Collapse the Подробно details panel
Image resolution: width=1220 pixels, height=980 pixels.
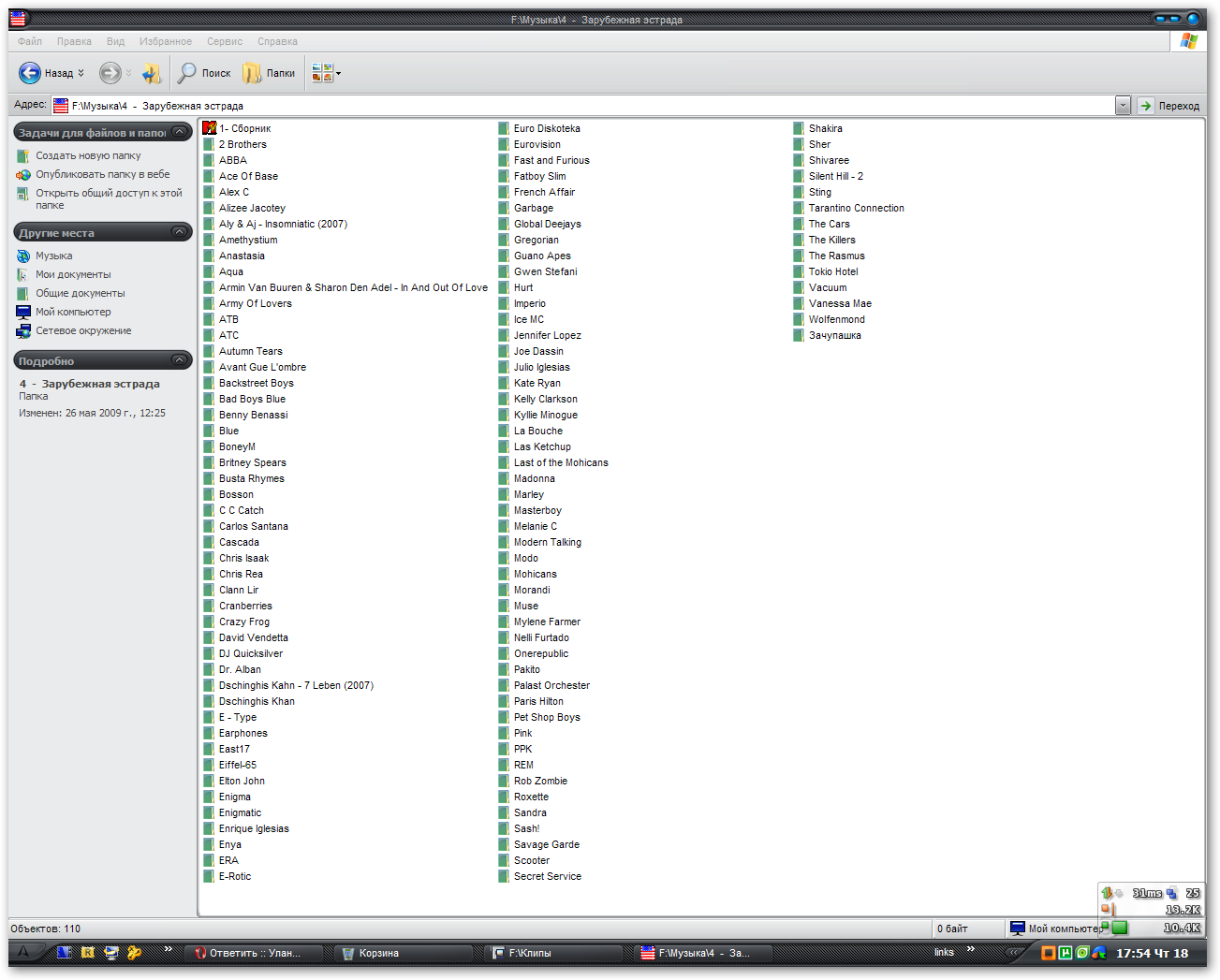180,360
